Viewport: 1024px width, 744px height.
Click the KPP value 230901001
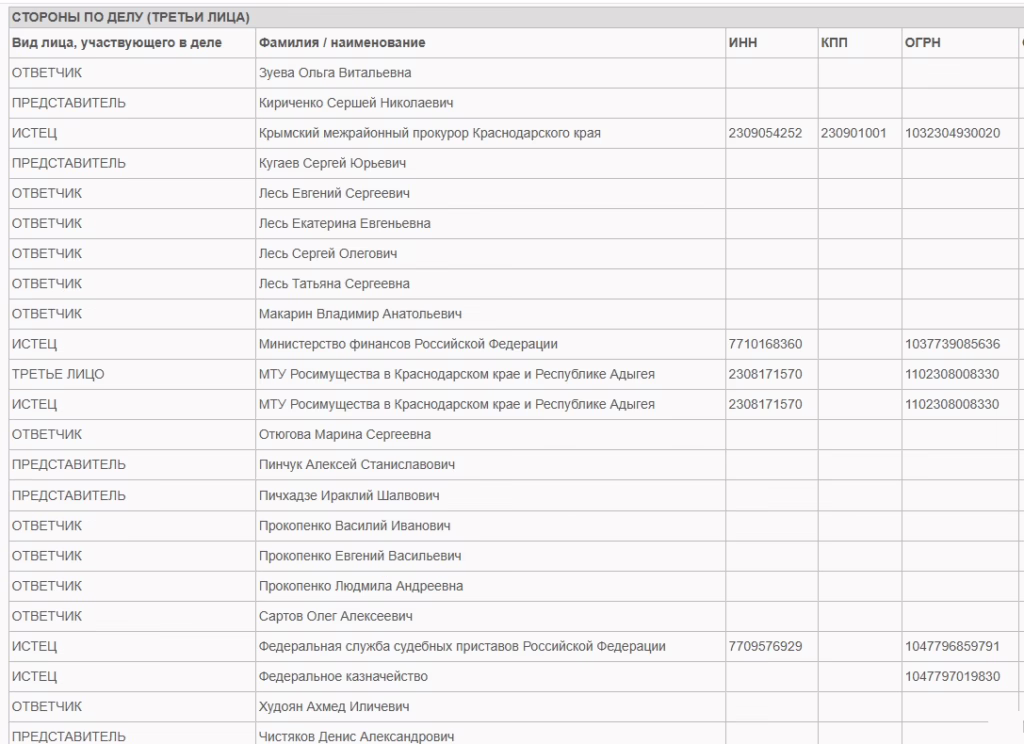[853, 133]
